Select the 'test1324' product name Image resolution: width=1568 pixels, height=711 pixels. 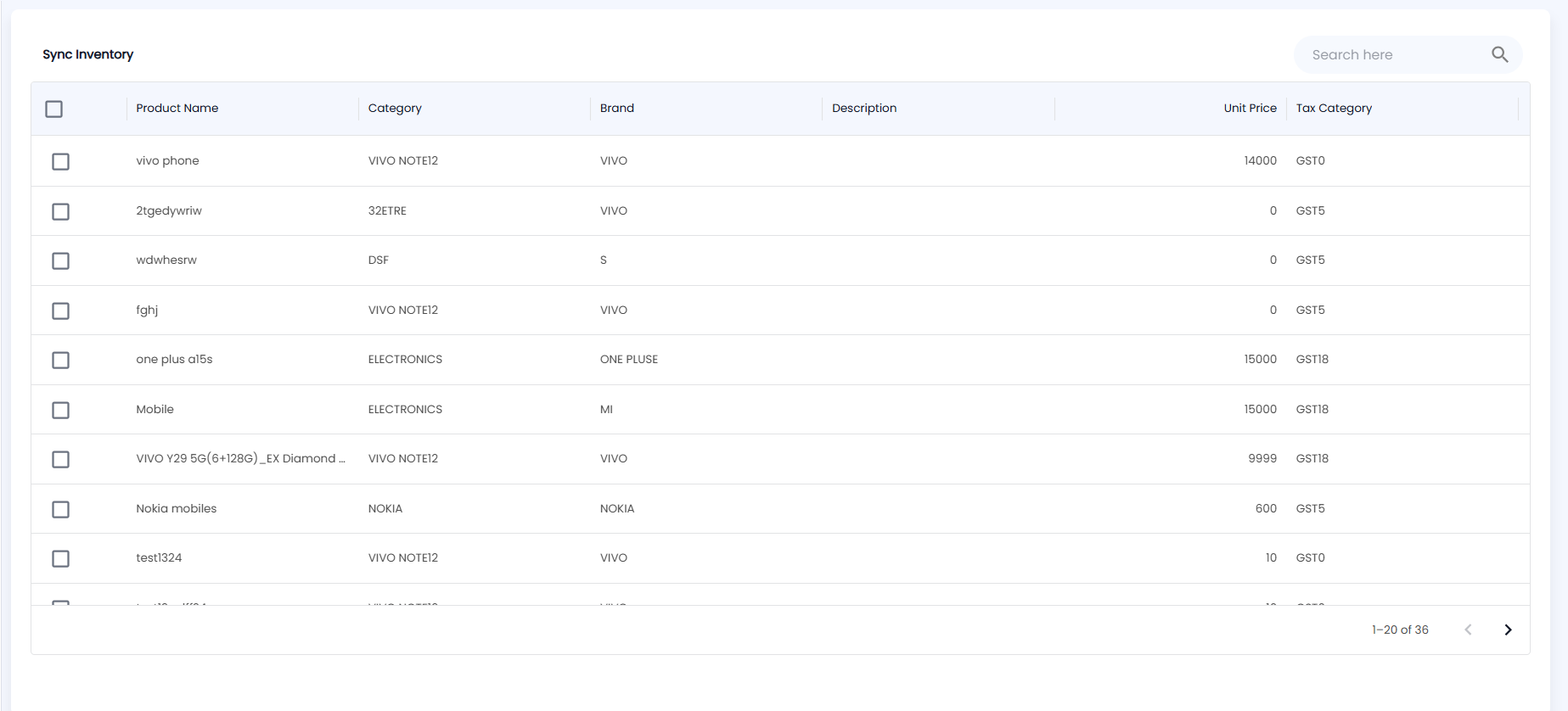coord(159,557)
